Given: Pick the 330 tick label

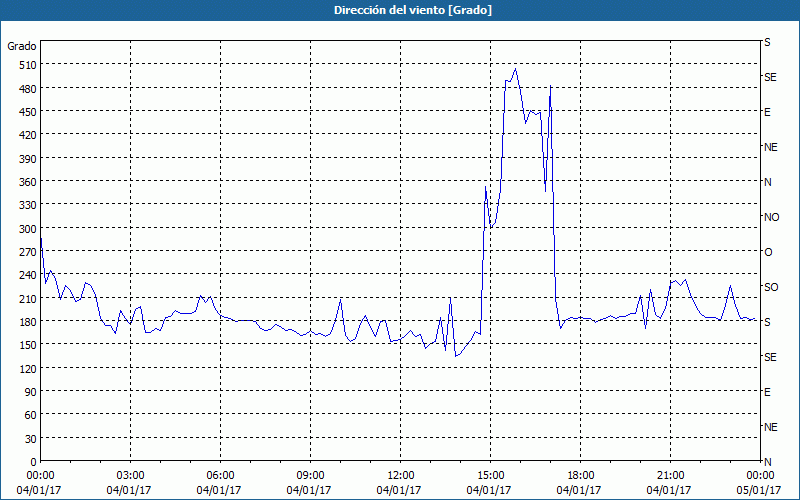Looking at the screenshot, I should pos(28,205).
